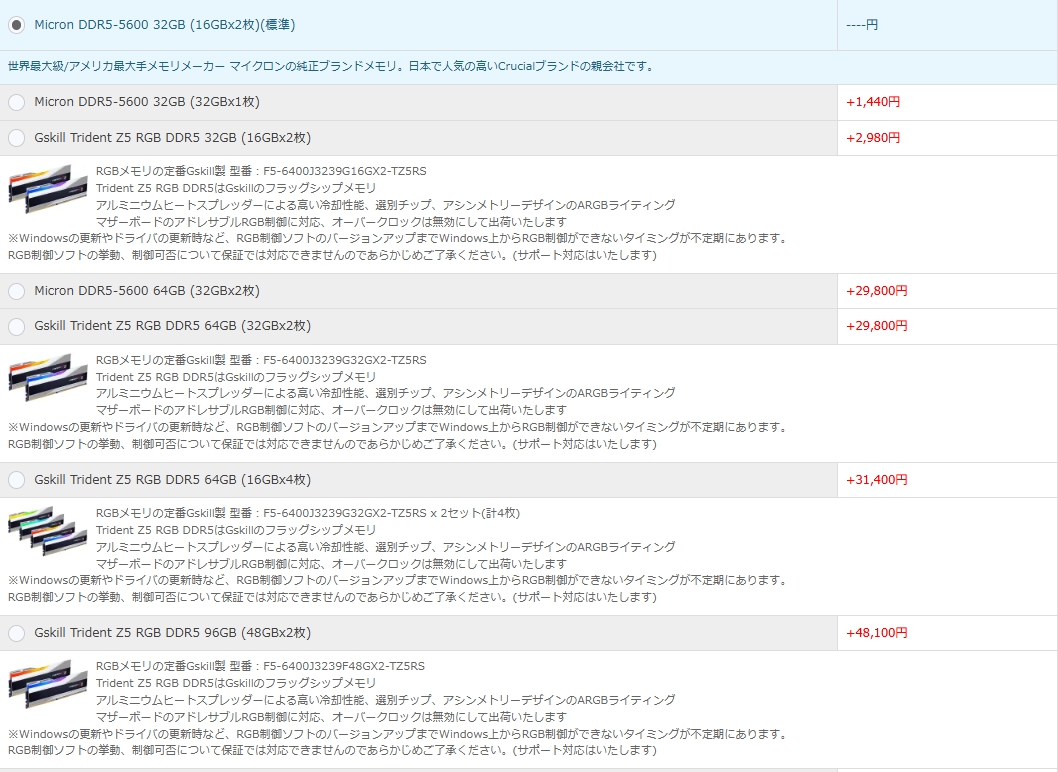Click the label "Micron DDR5-5600 64GB (32GBx2枚)"
Image resolution: width=1058 pixels, height=772 pixels.
147,291
